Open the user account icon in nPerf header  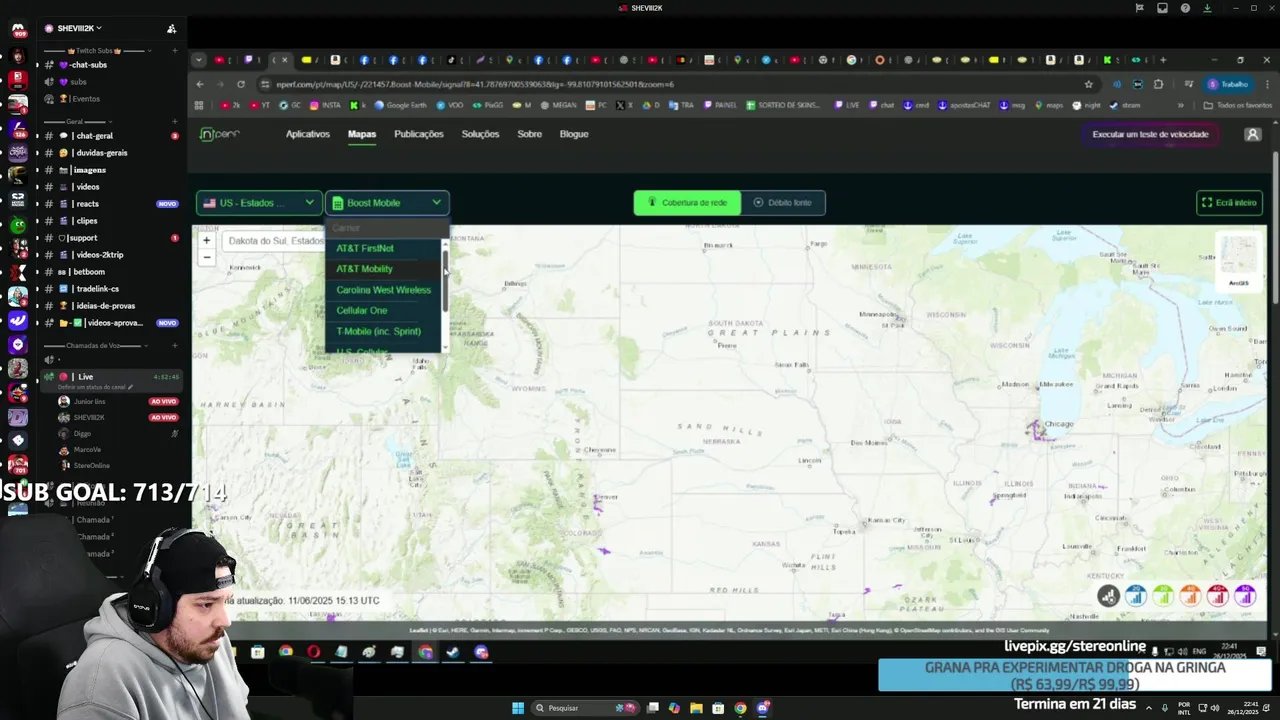1252,134
